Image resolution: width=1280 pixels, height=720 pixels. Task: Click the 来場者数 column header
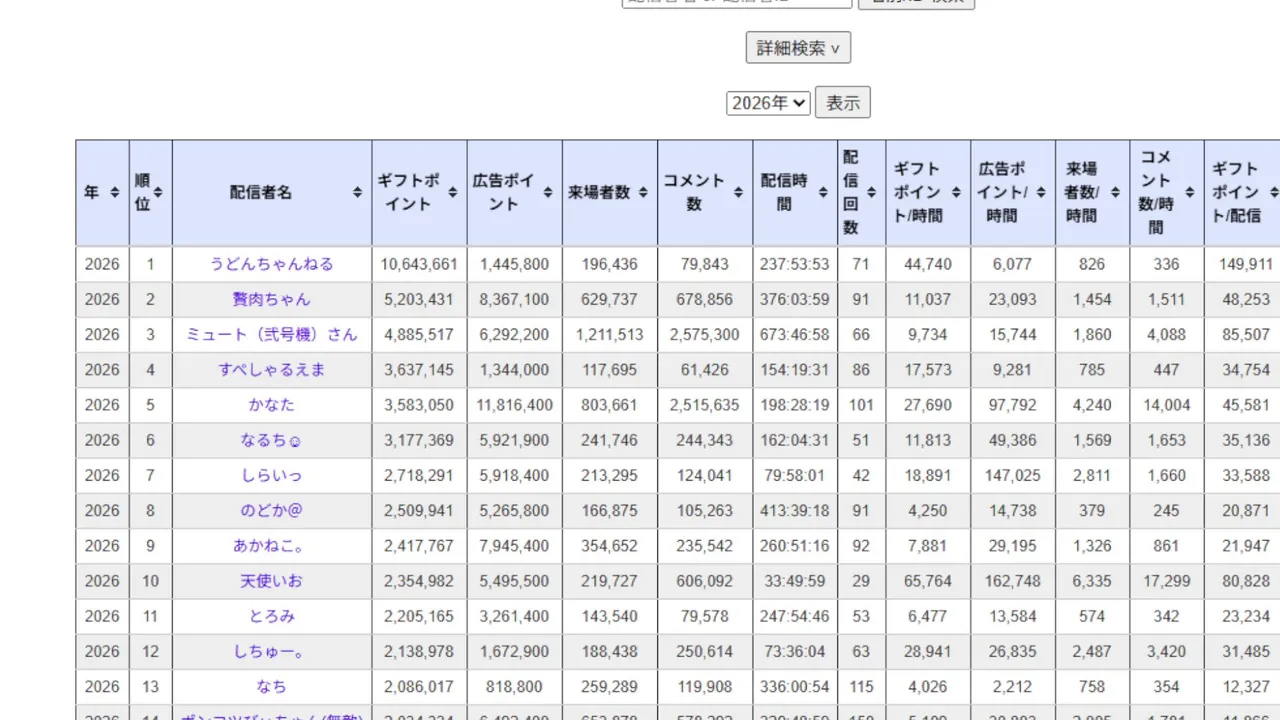coord(610,193)
